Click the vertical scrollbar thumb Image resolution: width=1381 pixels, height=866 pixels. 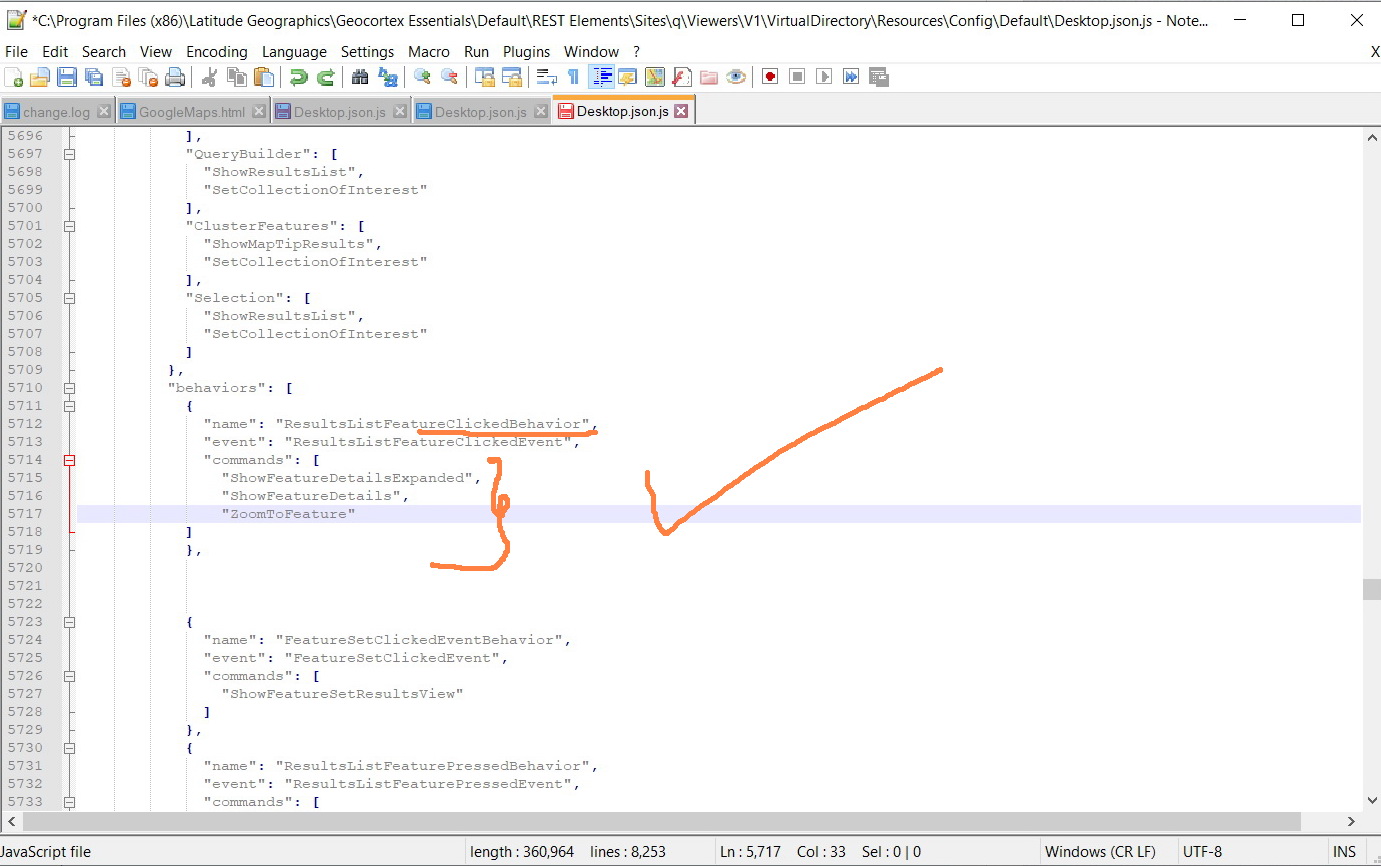(x=1371, y=589)
